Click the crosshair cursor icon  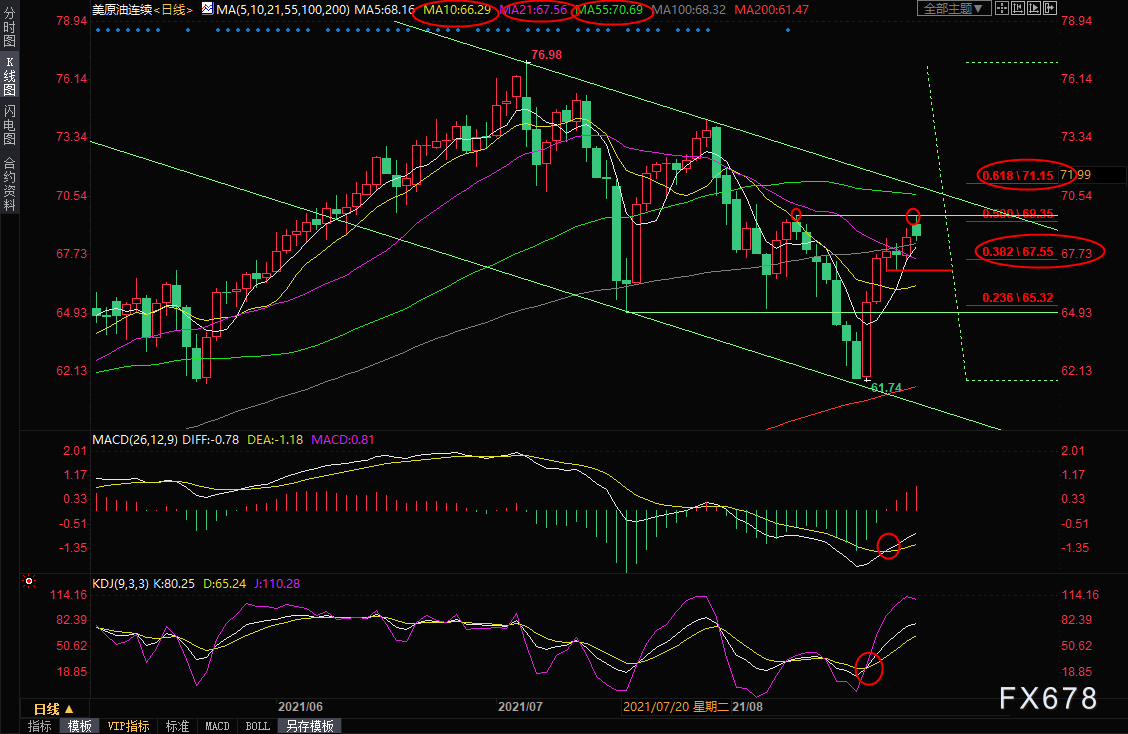click(1001, 9)
